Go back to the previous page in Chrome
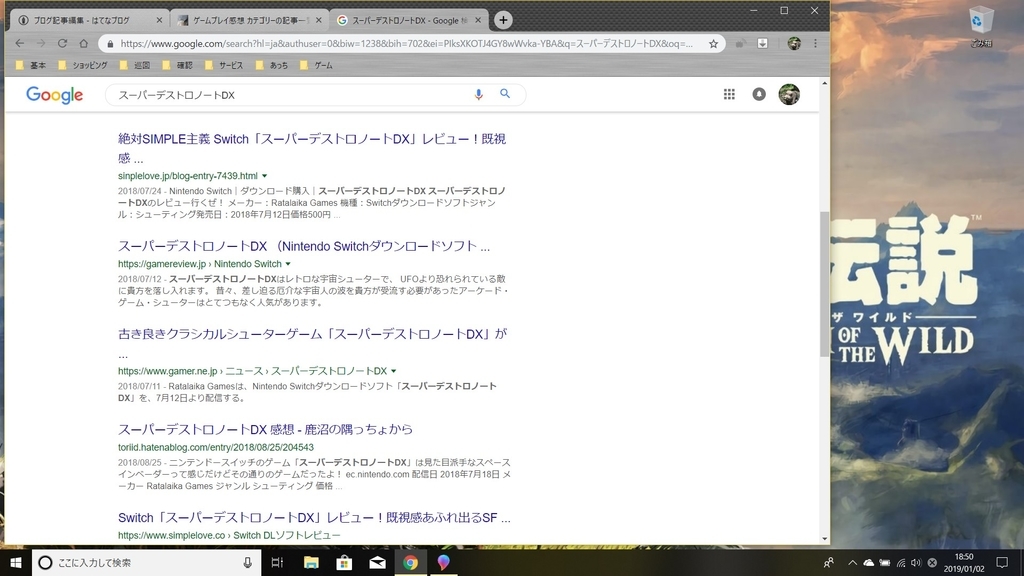 pyautogui.click(x=20, y=43)
